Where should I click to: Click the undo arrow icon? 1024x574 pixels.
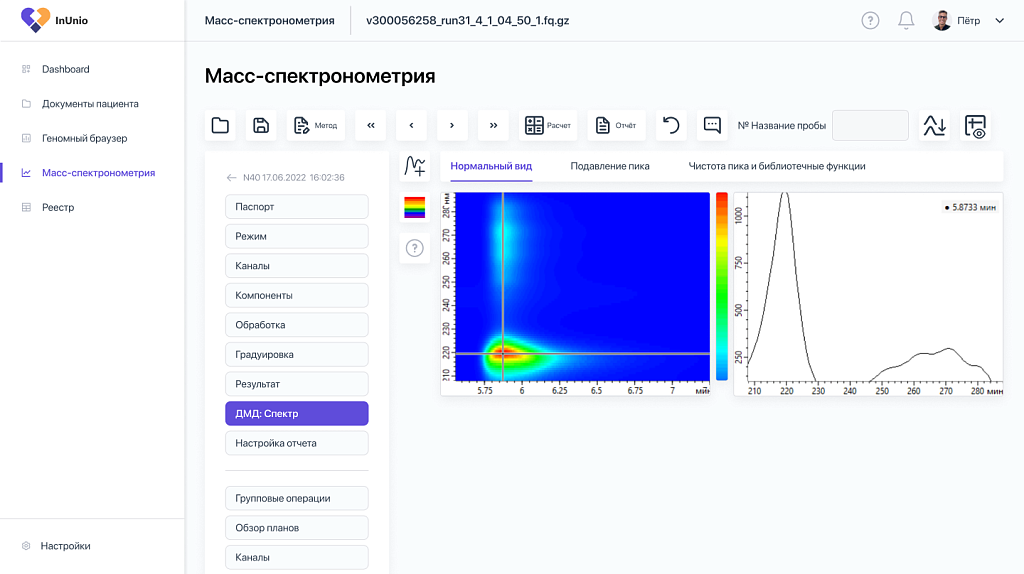(671, 125)
